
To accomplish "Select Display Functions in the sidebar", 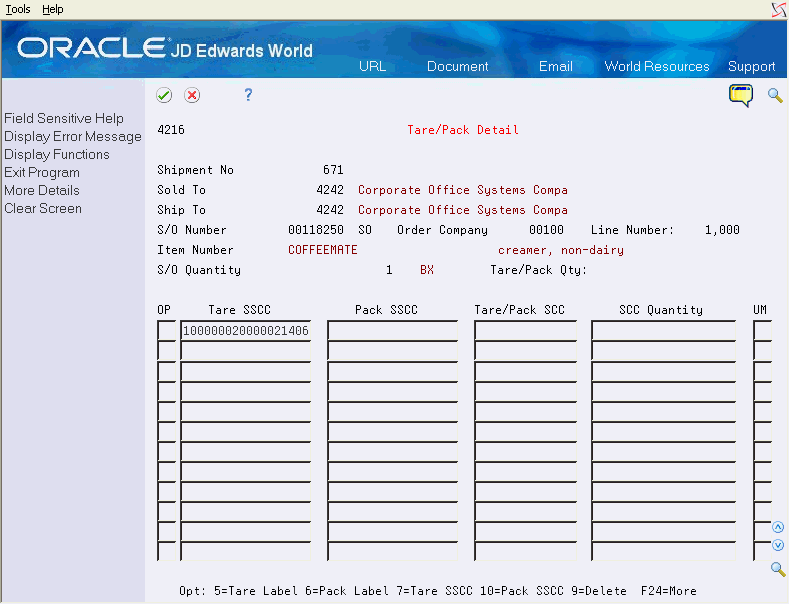I will [x=57, y=155].
